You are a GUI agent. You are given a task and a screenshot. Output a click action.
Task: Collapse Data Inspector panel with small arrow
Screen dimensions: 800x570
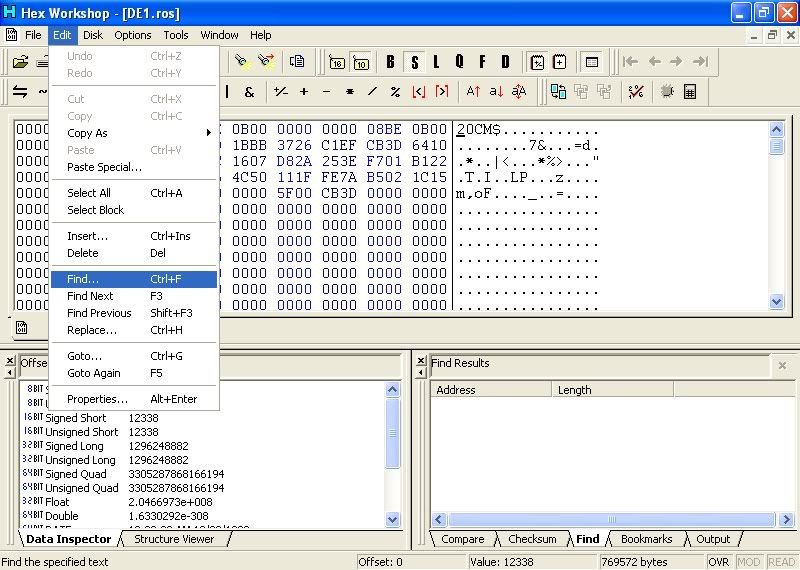point(10,373)
